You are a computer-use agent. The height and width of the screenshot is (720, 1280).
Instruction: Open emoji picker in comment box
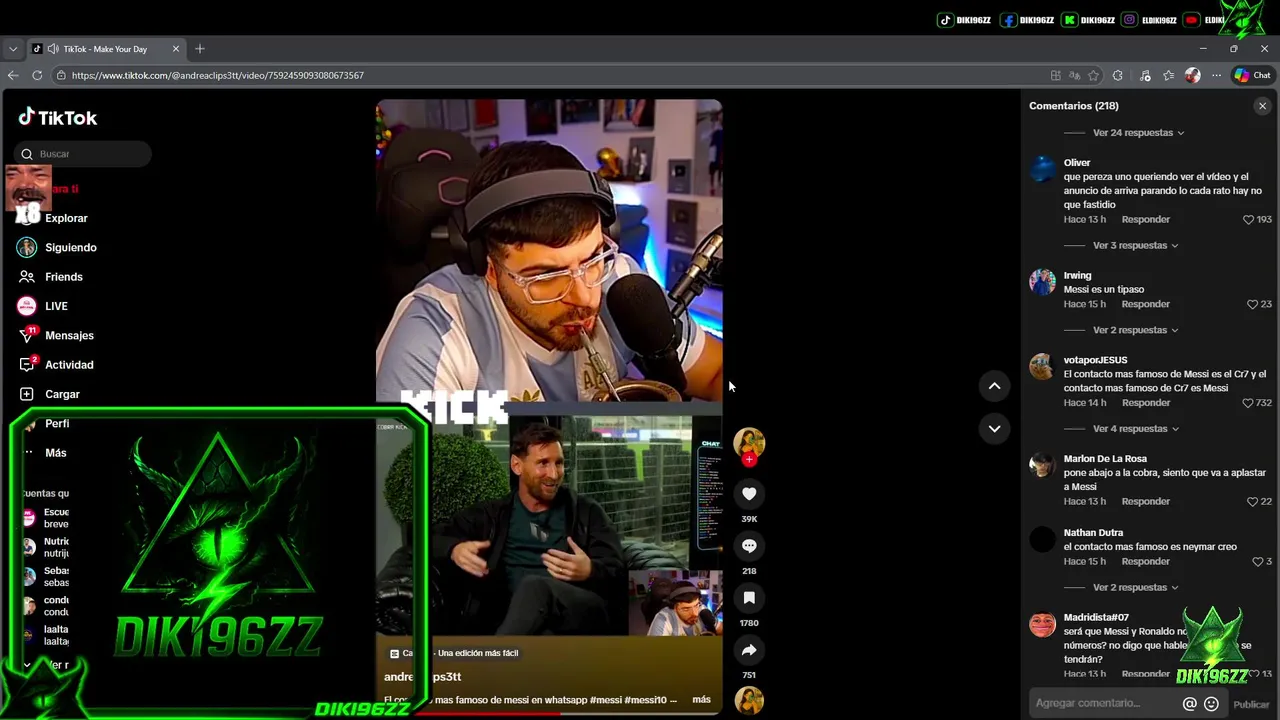point(1211,704)
